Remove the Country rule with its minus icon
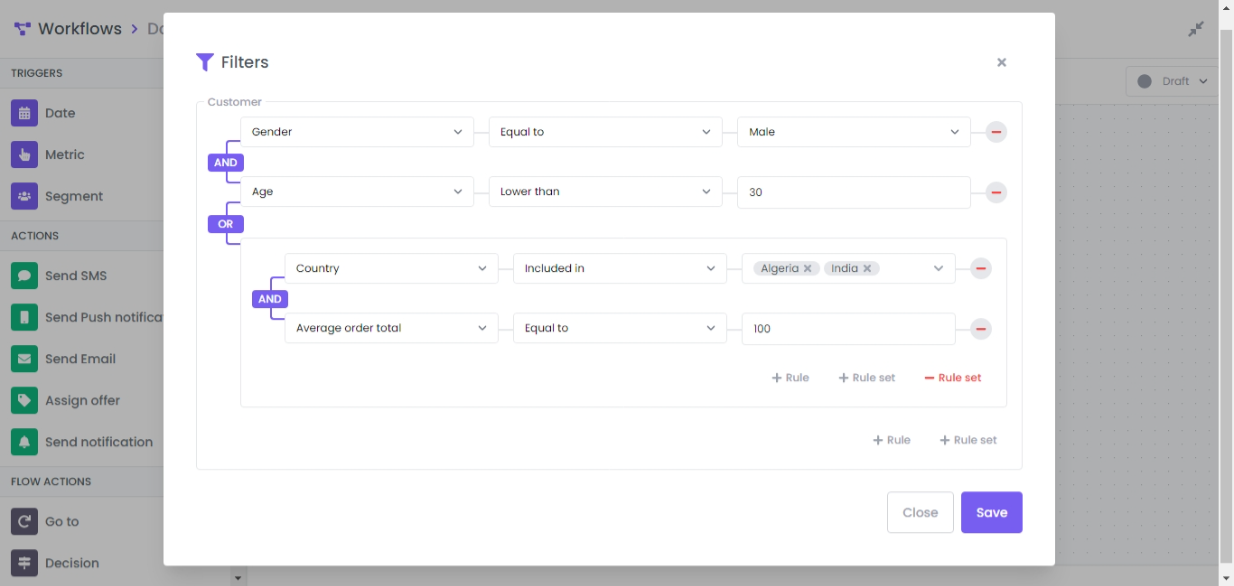Image resolution: width=1234 pixels, height=586 pixels. coord(981,268)
